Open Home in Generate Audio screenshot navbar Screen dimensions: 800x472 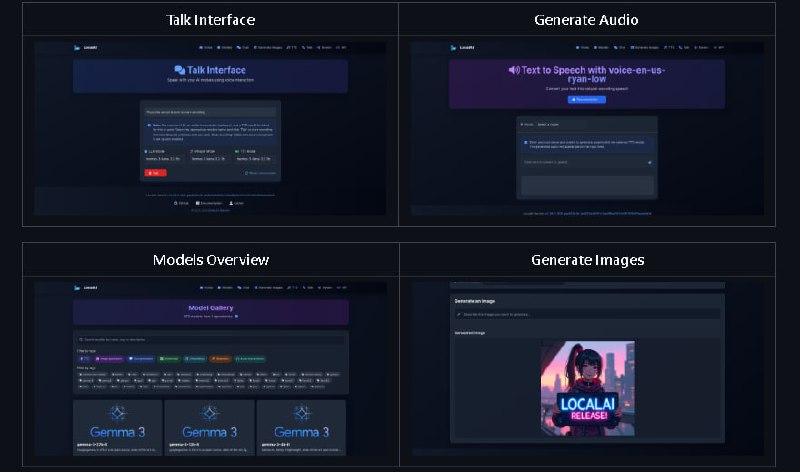click(x=583, y=47)
